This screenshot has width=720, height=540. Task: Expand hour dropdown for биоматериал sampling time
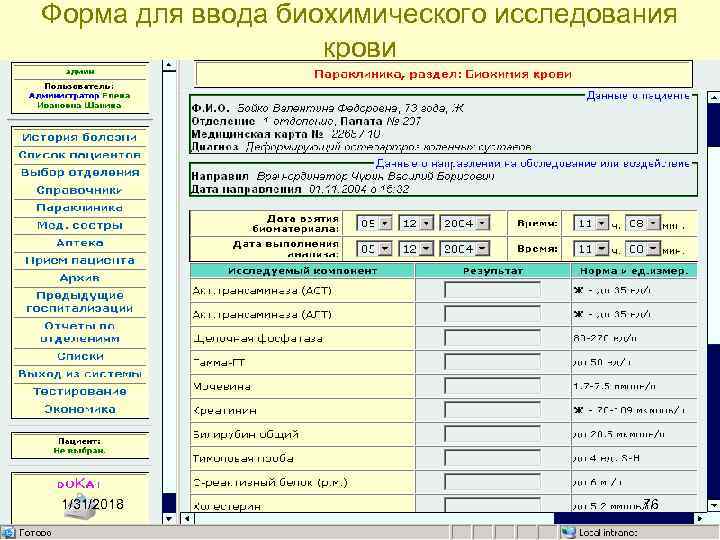click(x=602, y=223)
